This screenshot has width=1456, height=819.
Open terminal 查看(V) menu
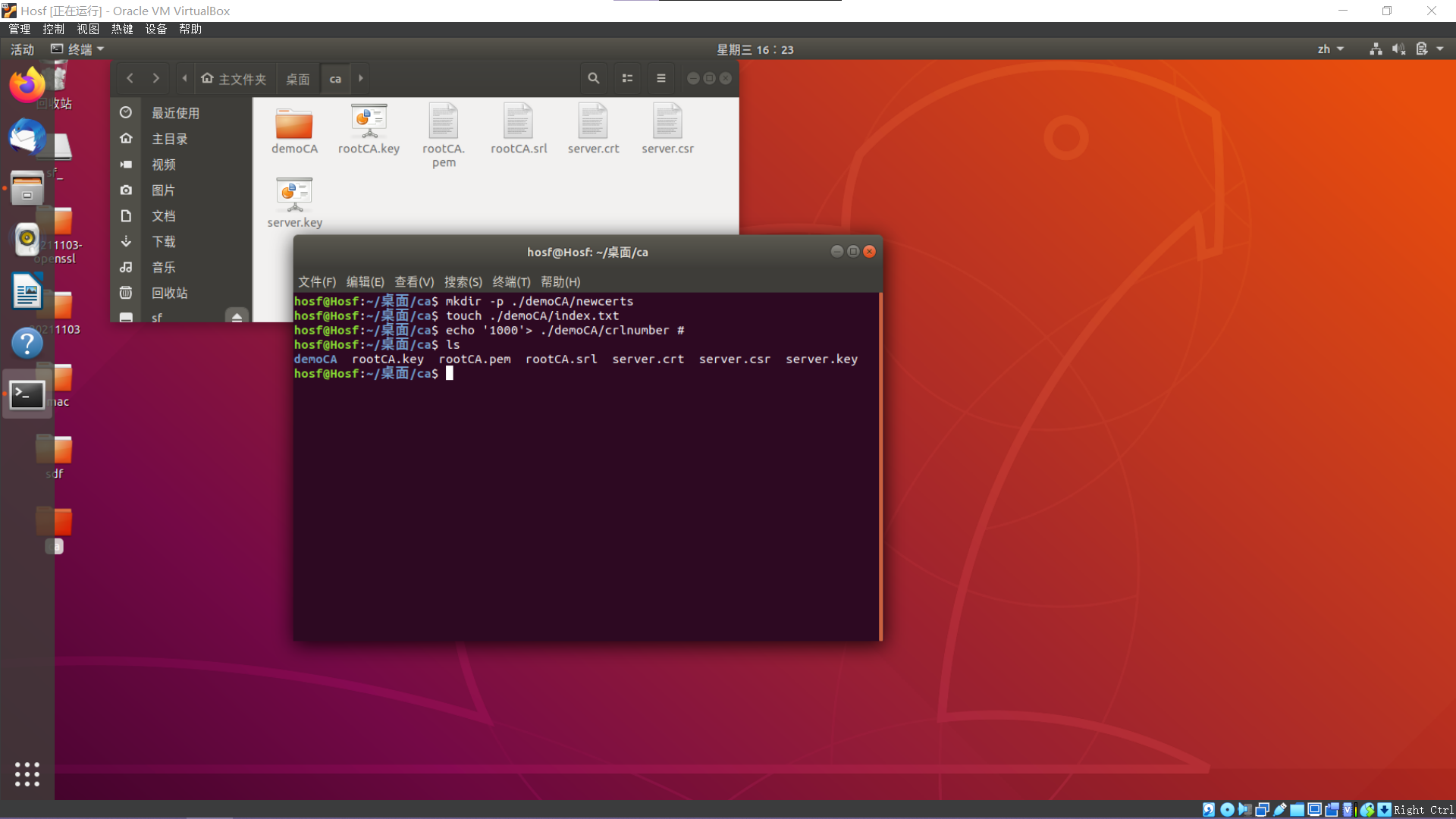pos(414,282)
